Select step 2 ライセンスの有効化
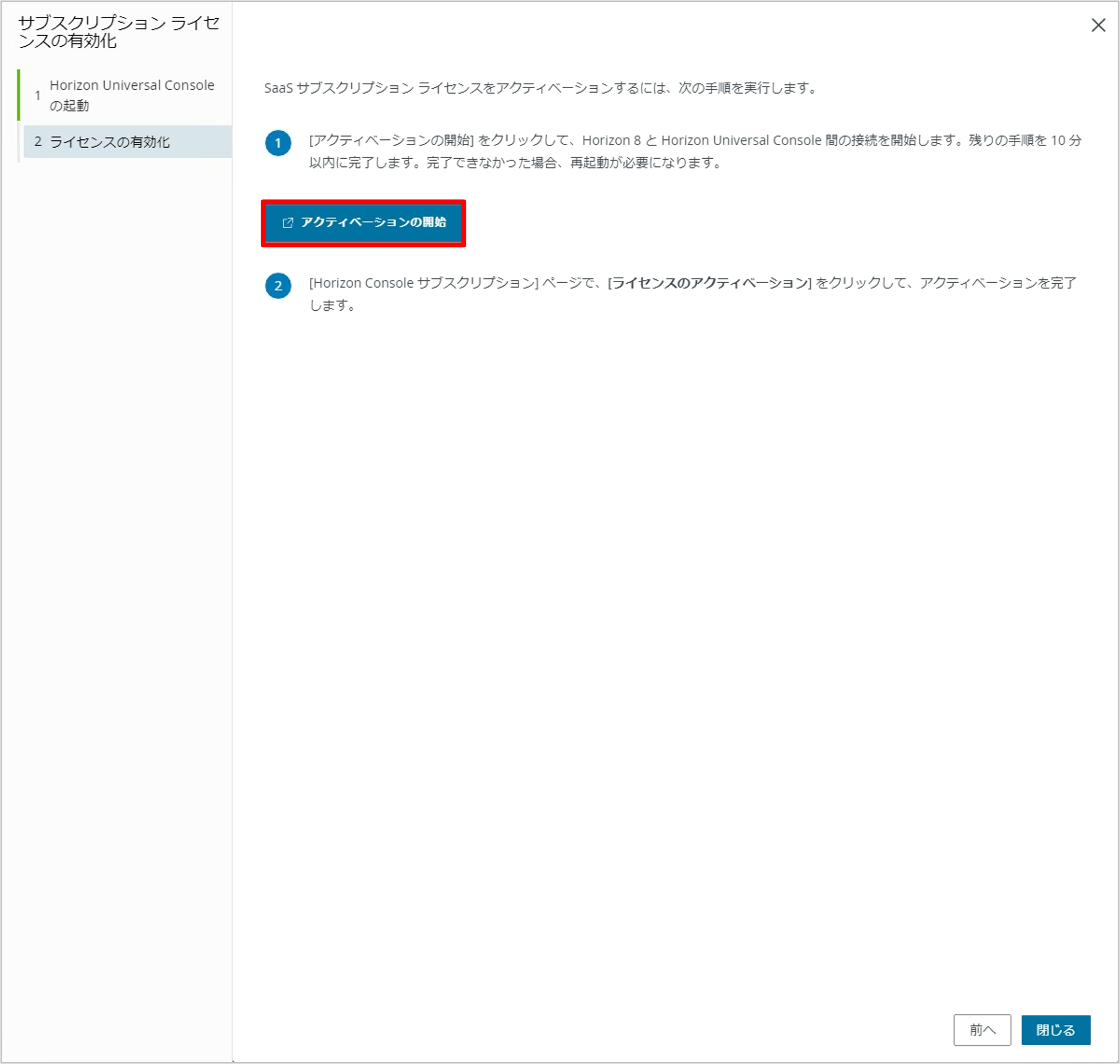1120x1064 pixels. (x=127, y=142)
